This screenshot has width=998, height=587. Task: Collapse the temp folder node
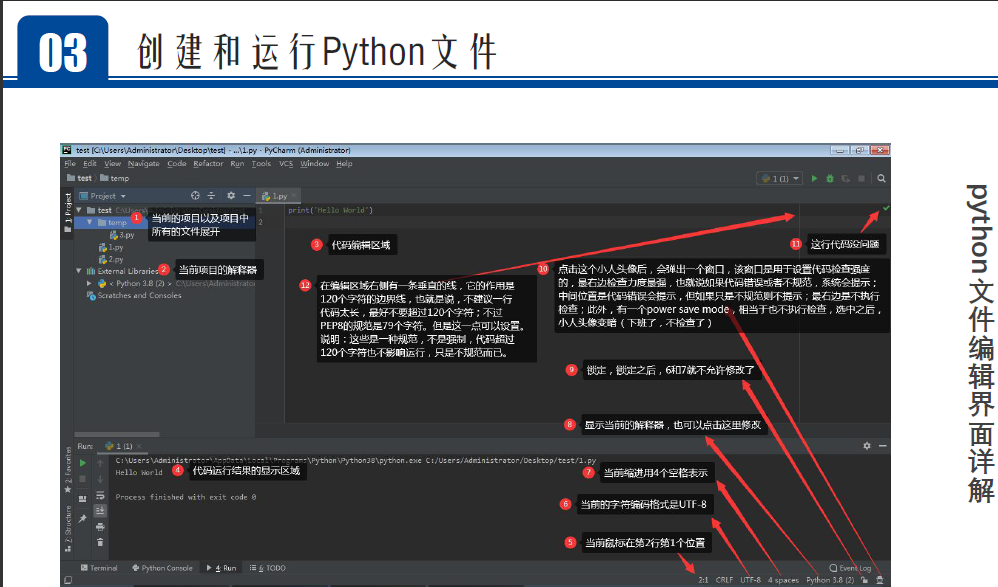coord(90,222)
